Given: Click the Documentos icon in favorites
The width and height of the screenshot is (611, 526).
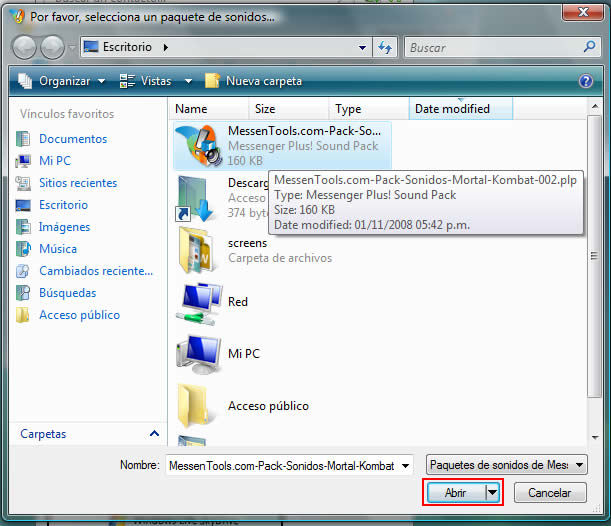Looking at the screenshot, I should [x=23, y=139].
